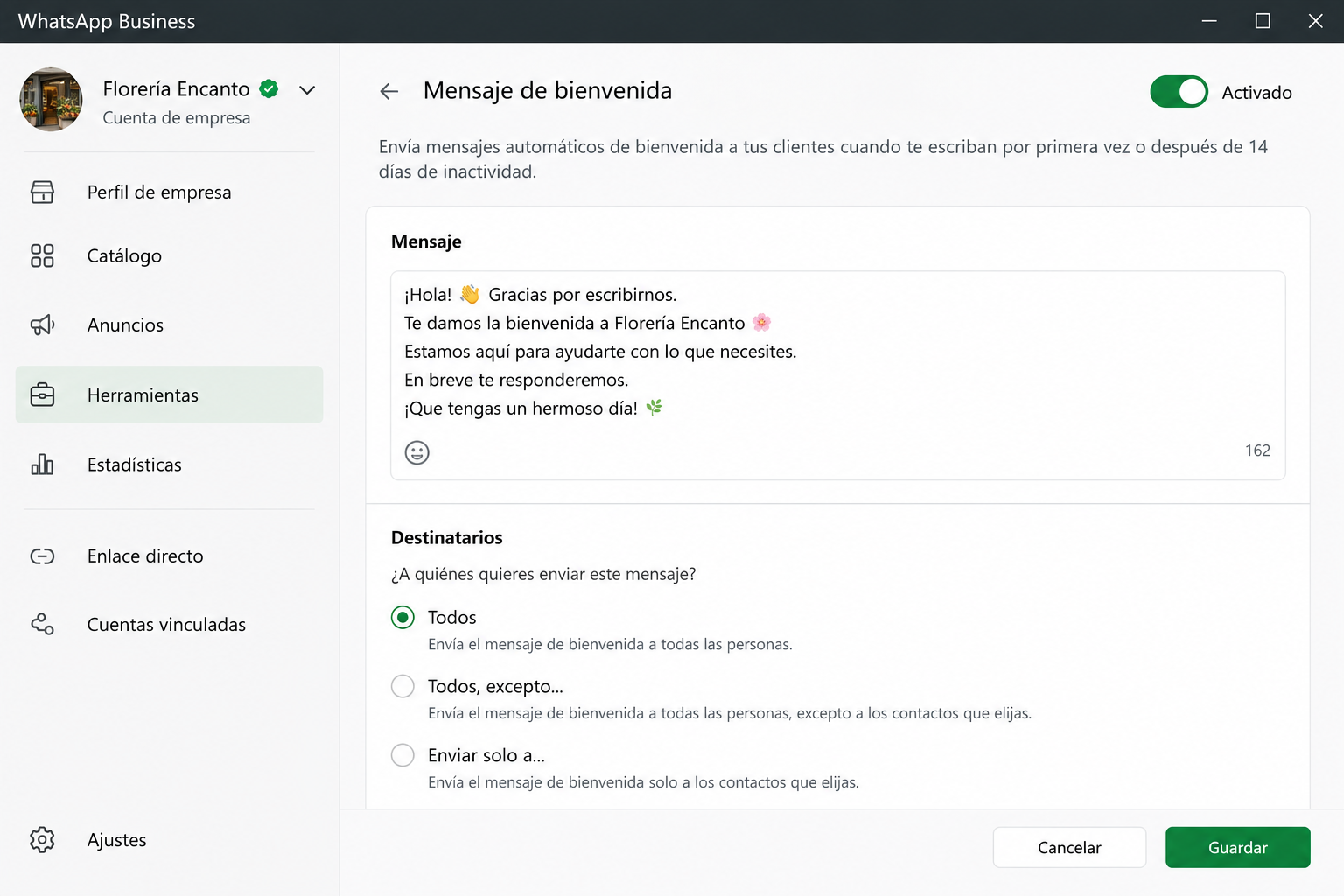
Task: Open the Catálogo grid icon
Action: tap(42, 255)
